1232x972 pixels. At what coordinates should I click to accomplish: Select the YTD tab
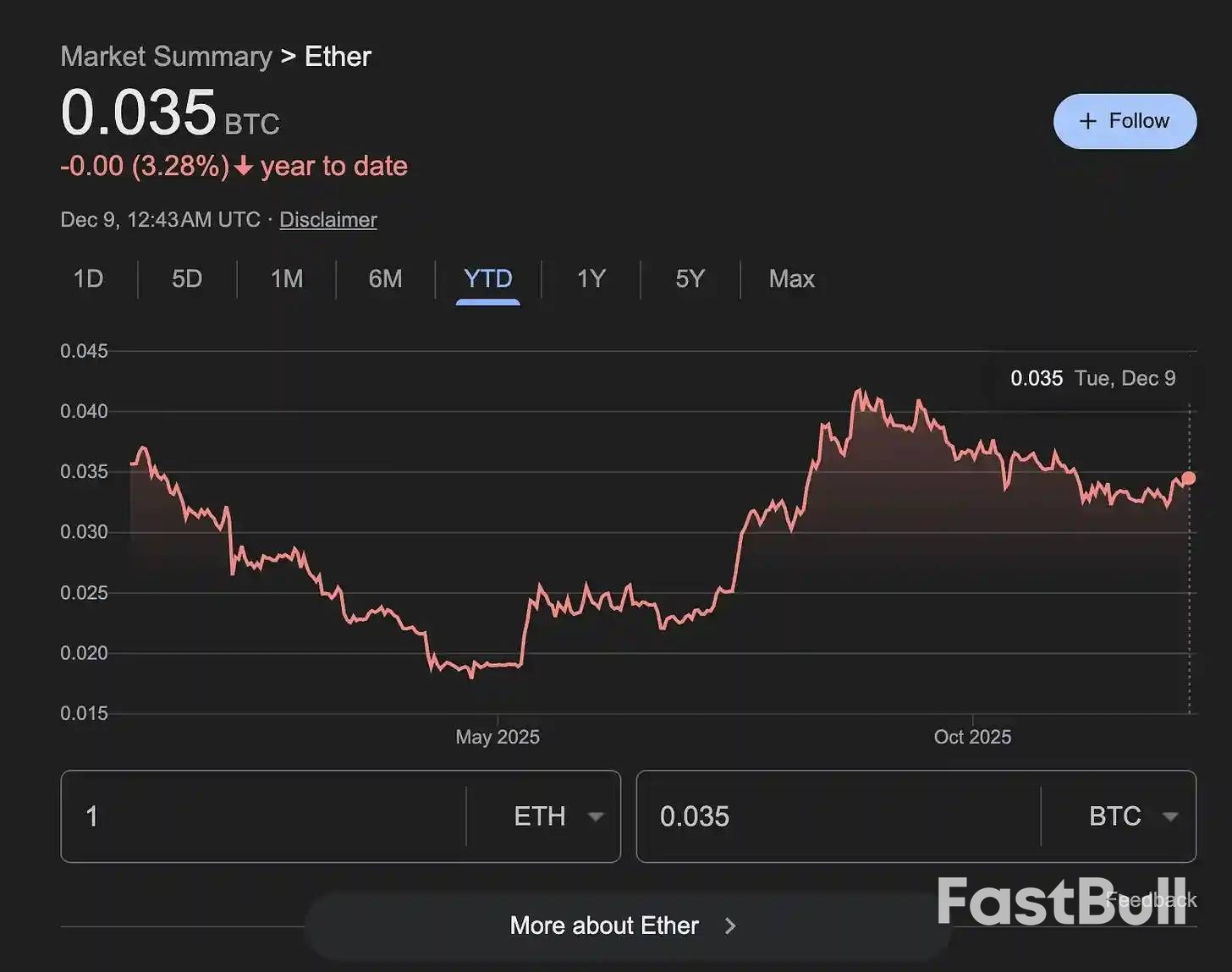click(x=487, y=279)
